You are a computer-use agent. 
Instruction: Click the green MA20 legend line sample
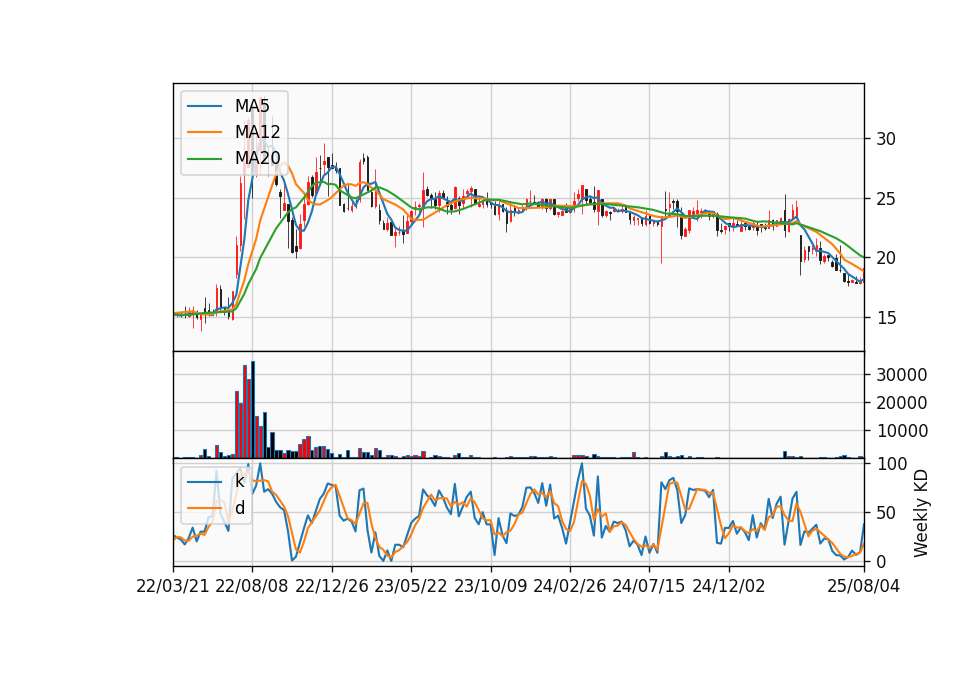click(204, 158)
